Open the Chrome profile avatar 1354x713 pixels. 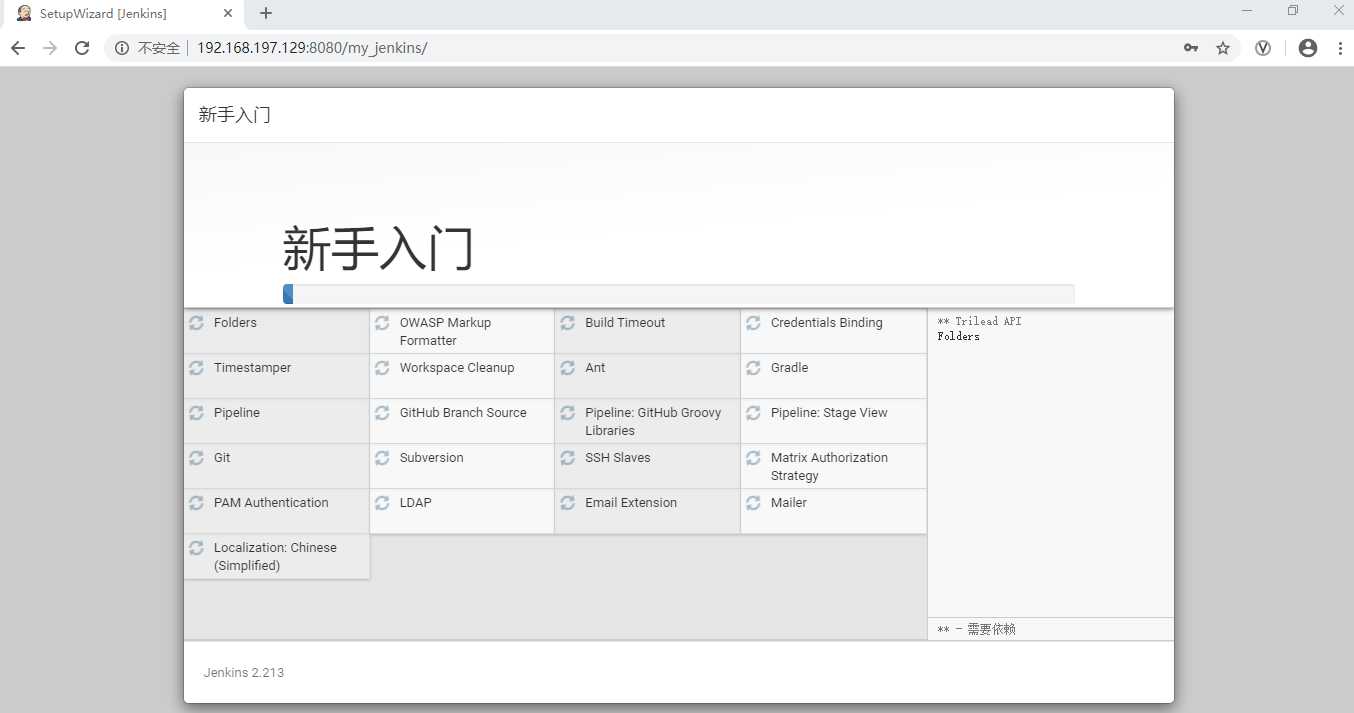[x=1308, y=48]
